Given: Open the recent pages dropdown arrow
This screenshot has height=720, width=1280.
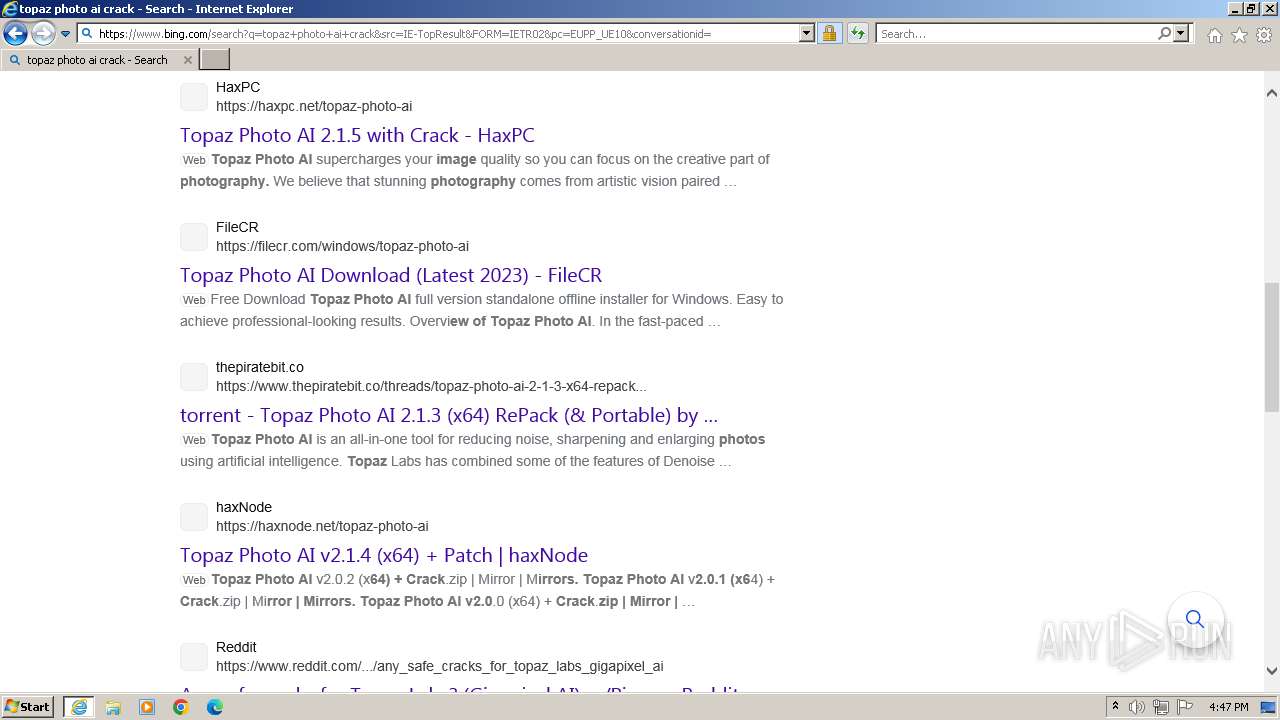Looking at the screenshot, I should [x=65, y=34].
